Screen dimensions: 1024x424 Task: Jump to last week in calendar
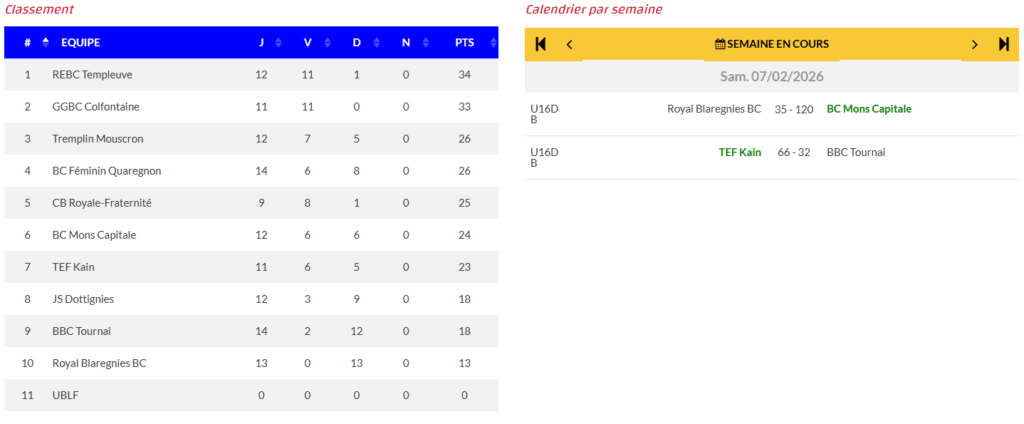pyautogui.click(x=1004, y=44)
